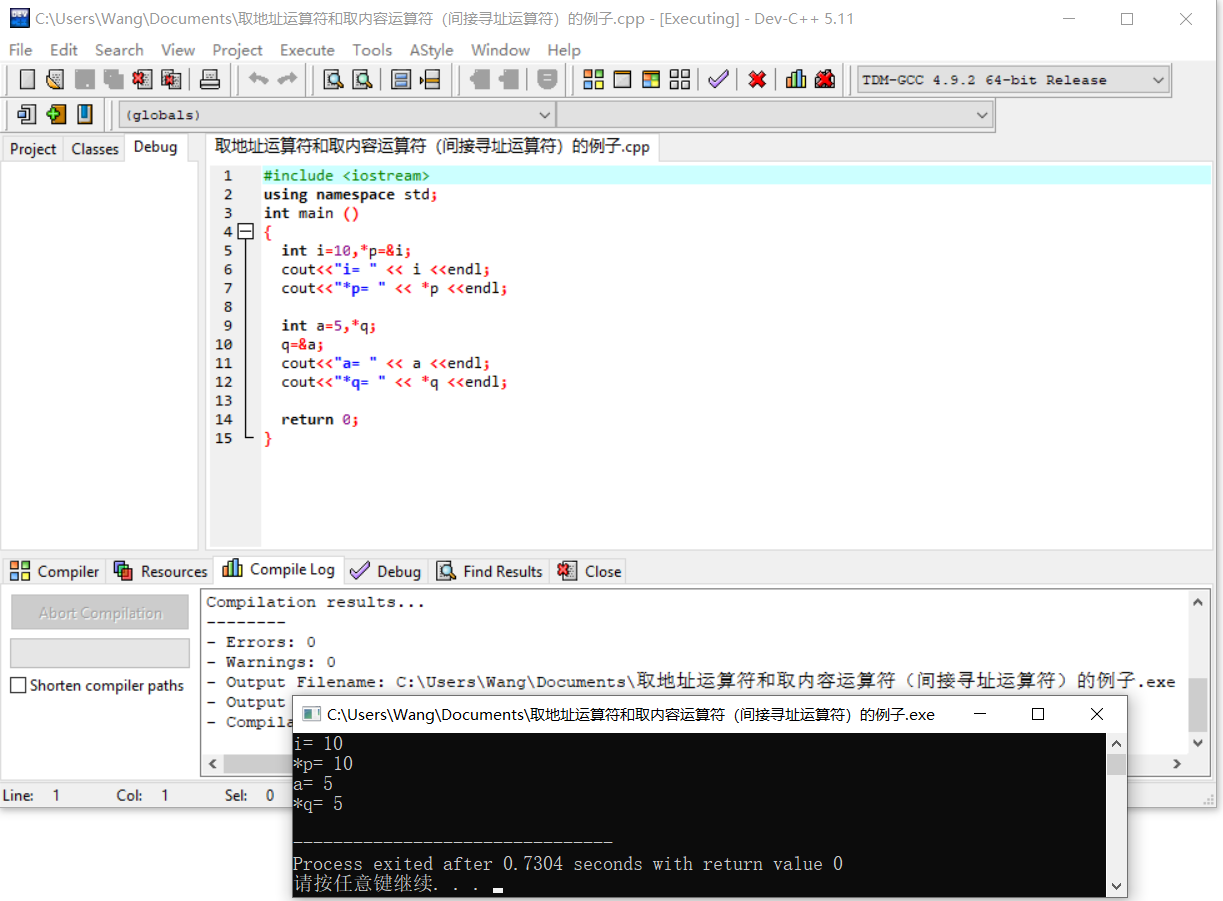The width and height of the screenshot is (1223, 901).
Task: Click the delete profiling information icon
Action: 825,80
